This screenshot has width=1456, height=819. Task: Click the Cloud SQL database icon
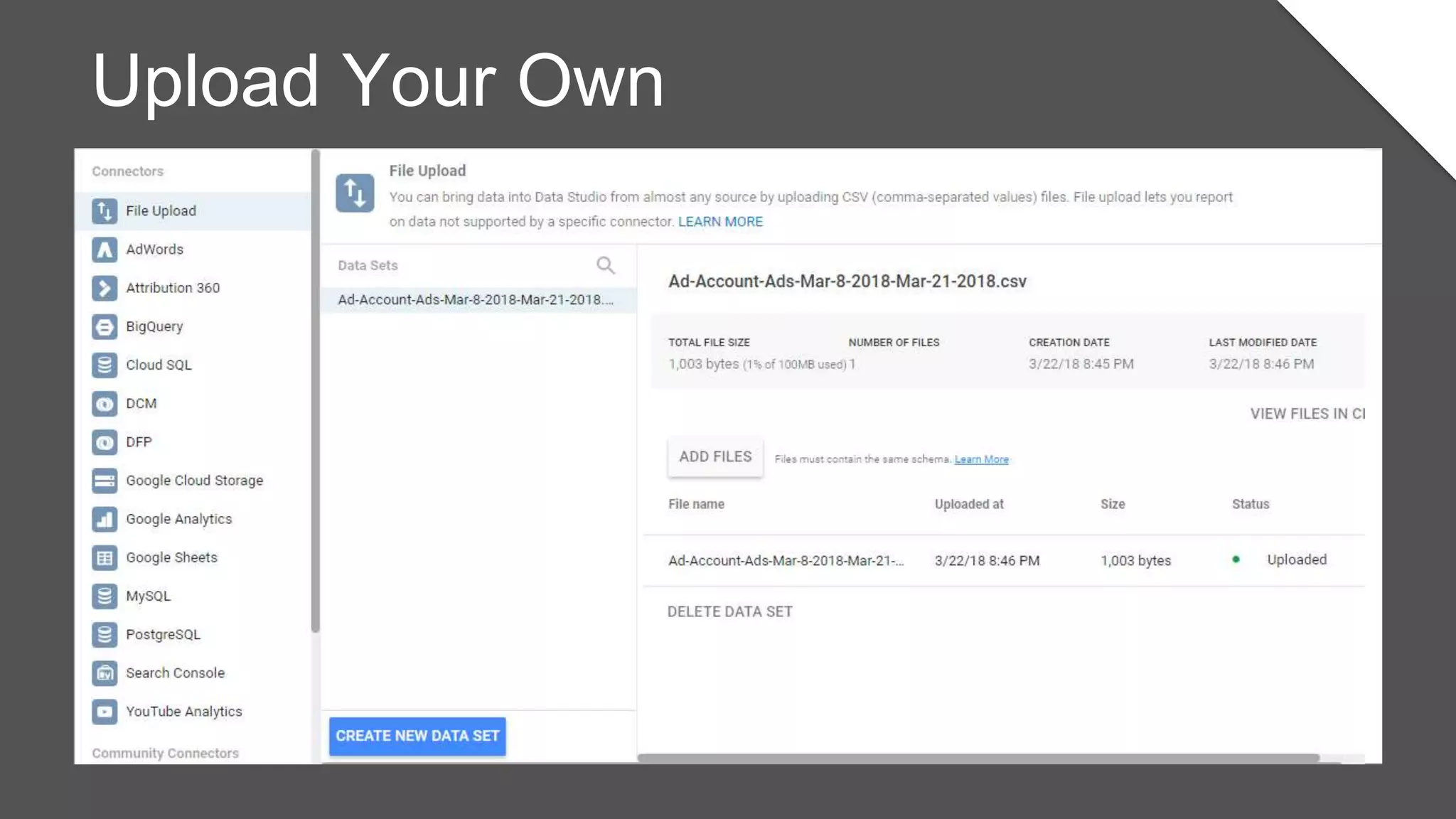(105, 365)
